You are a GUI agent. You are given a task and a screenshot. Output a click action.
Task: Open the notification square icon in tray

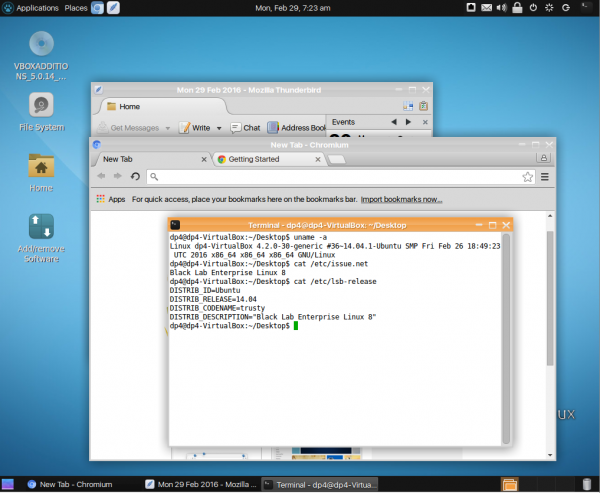pyautogui.click(x=471, y=7)
